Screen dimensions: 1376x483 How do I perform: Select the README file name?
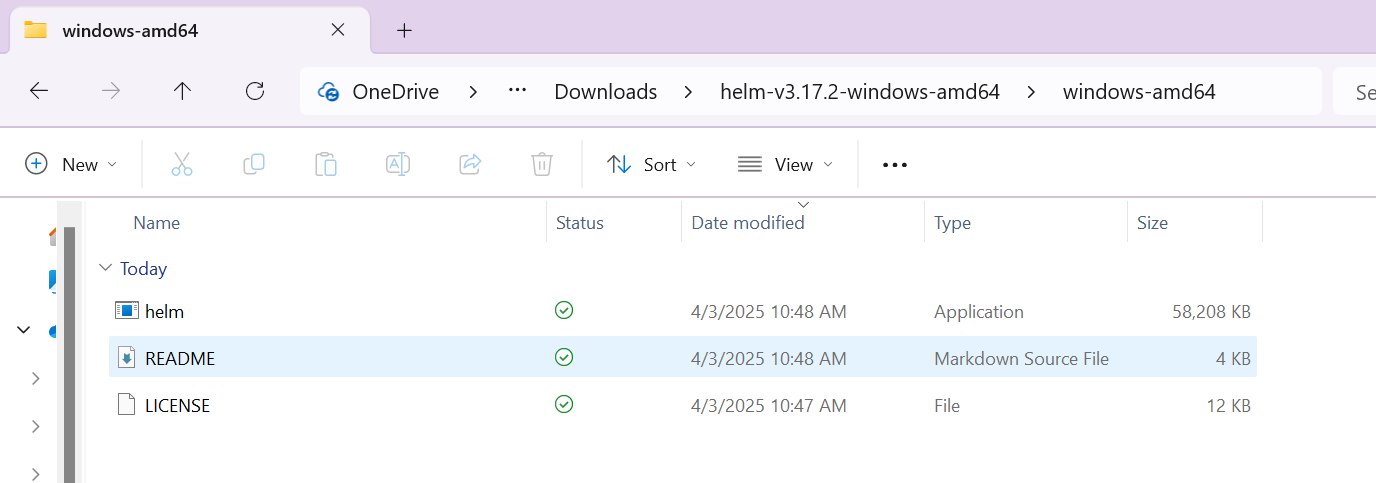coord(180,358)
